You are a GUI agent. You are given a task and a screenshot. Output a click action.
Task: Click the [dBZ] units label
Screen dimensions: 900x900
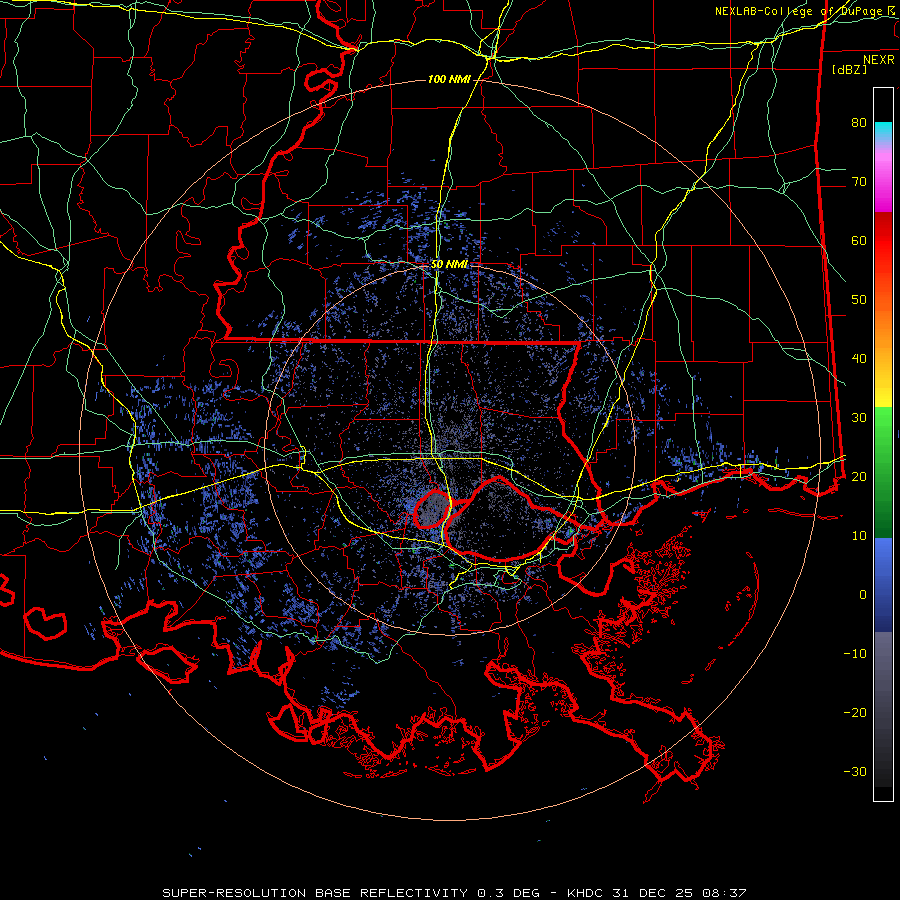coord(849,69)
